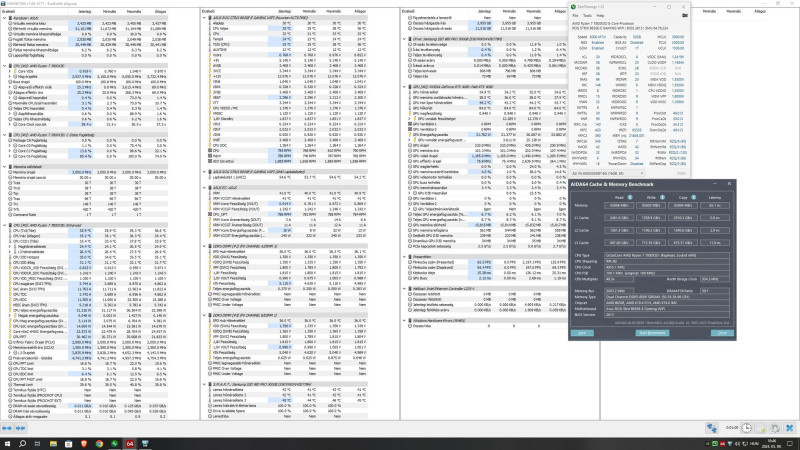Click Save in AIDA64 benchmark window
The image size is (800, 450).
coord(582,333)
